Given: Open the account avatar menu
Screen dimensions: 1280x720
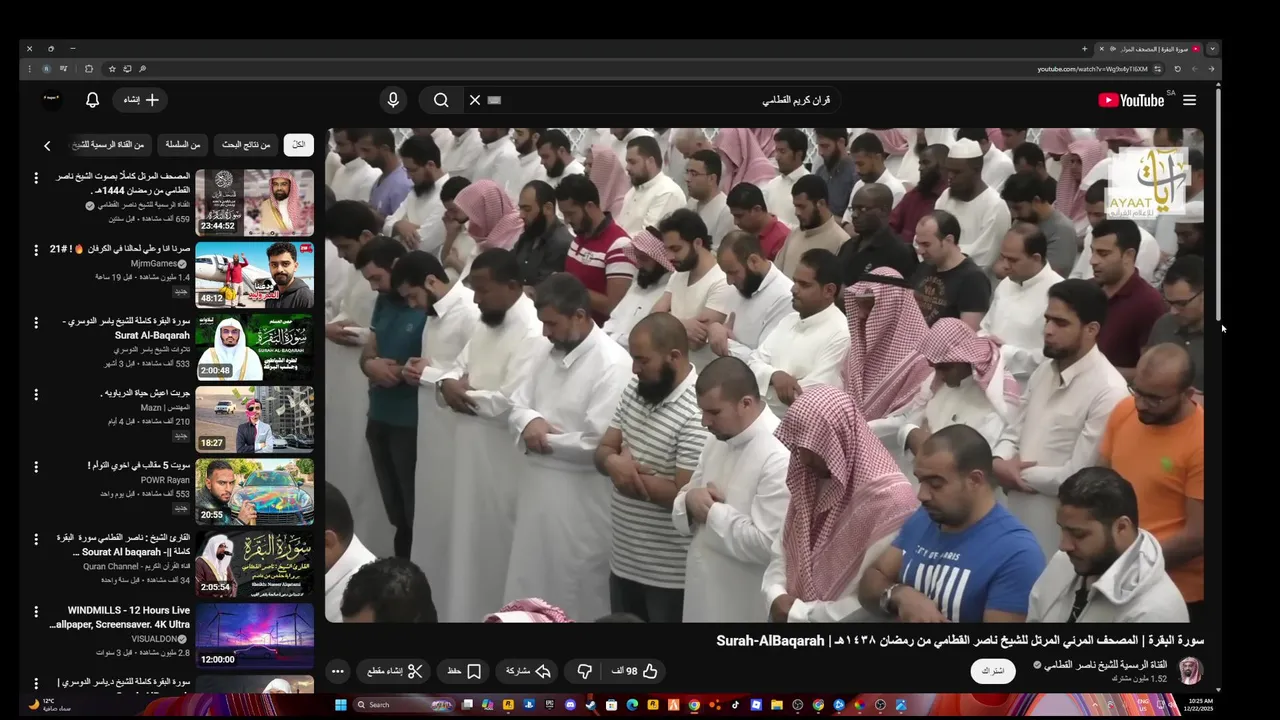Looking at the screenshot, I should coord(52,98).
